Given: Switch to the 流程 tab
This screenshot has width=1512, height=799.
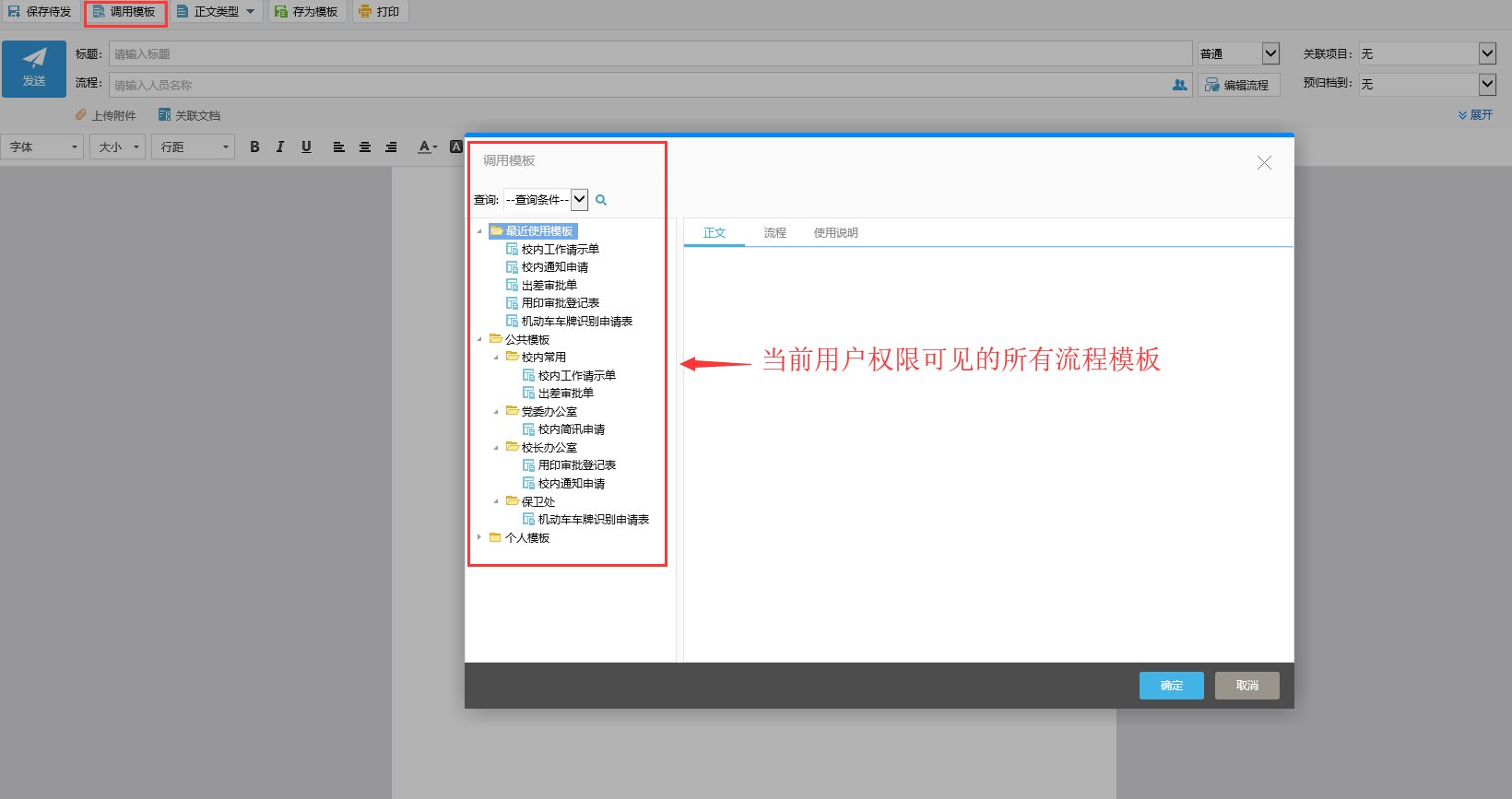Looking at the screenshot, I should click(774, 233).
